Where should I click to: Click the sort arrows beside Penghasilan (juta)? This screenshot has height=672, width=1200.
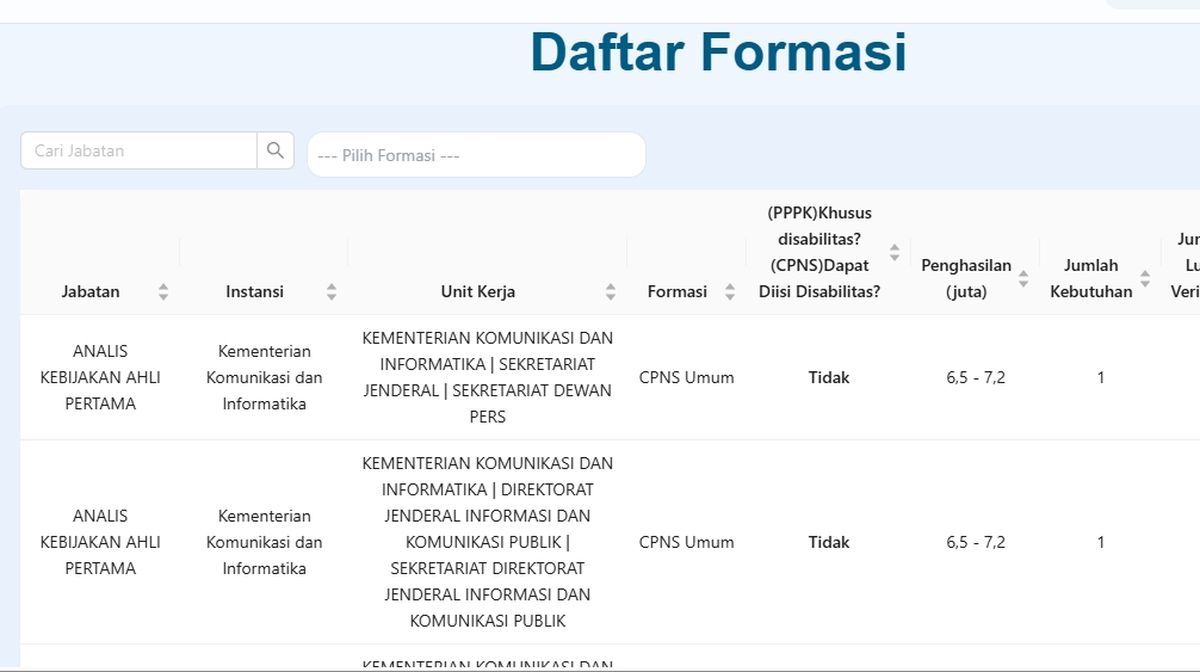pos(1023,279)
